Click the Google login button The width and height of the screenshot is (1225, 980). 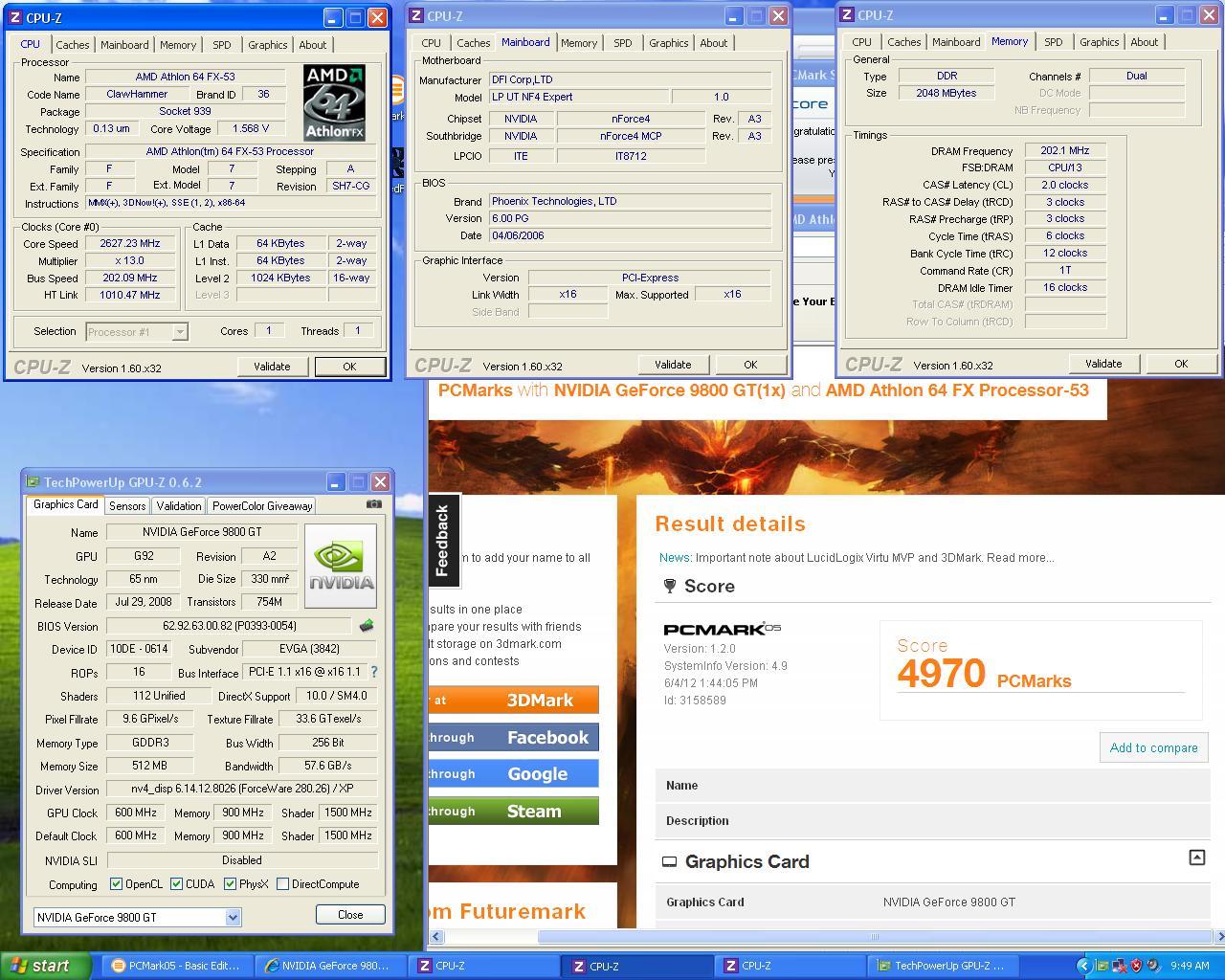[514, 773]
